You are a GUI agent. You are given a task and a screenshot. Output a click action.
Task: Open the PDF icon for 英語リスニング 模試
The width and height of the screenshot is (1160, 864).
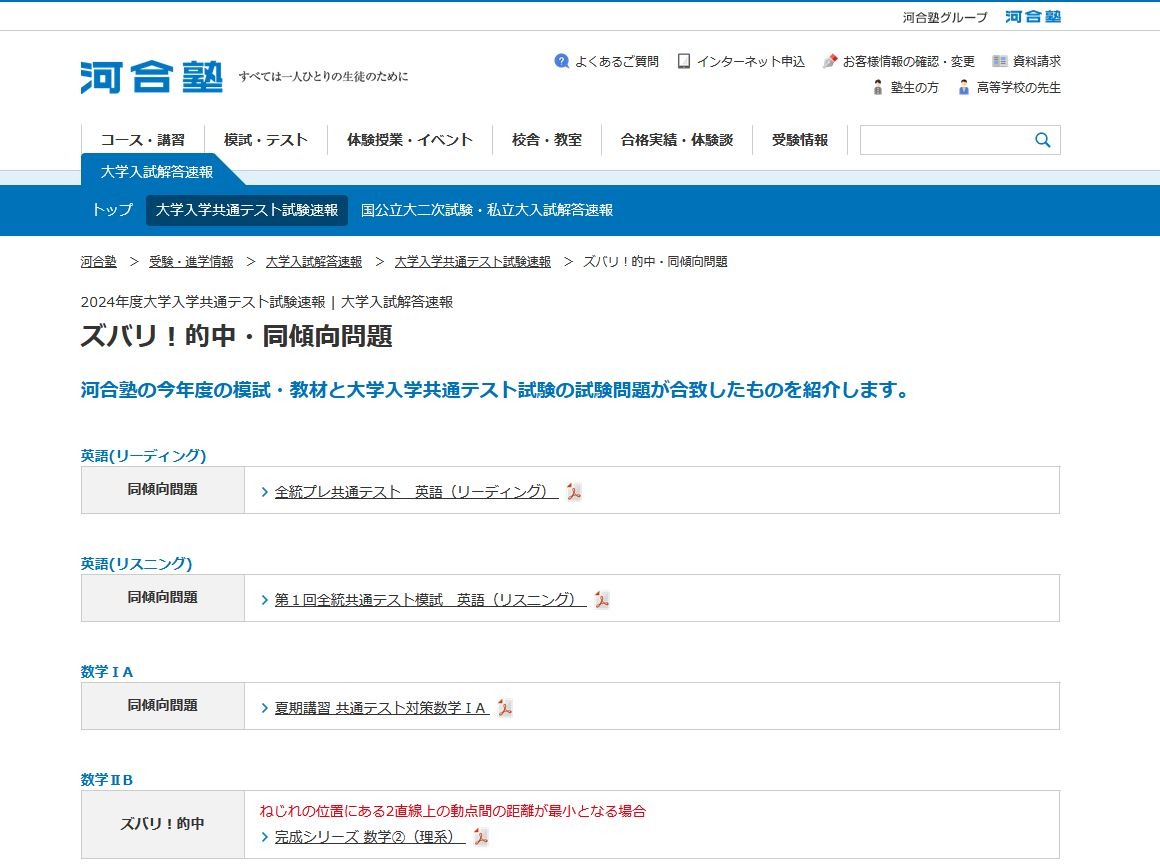click(x=600, y=600)
